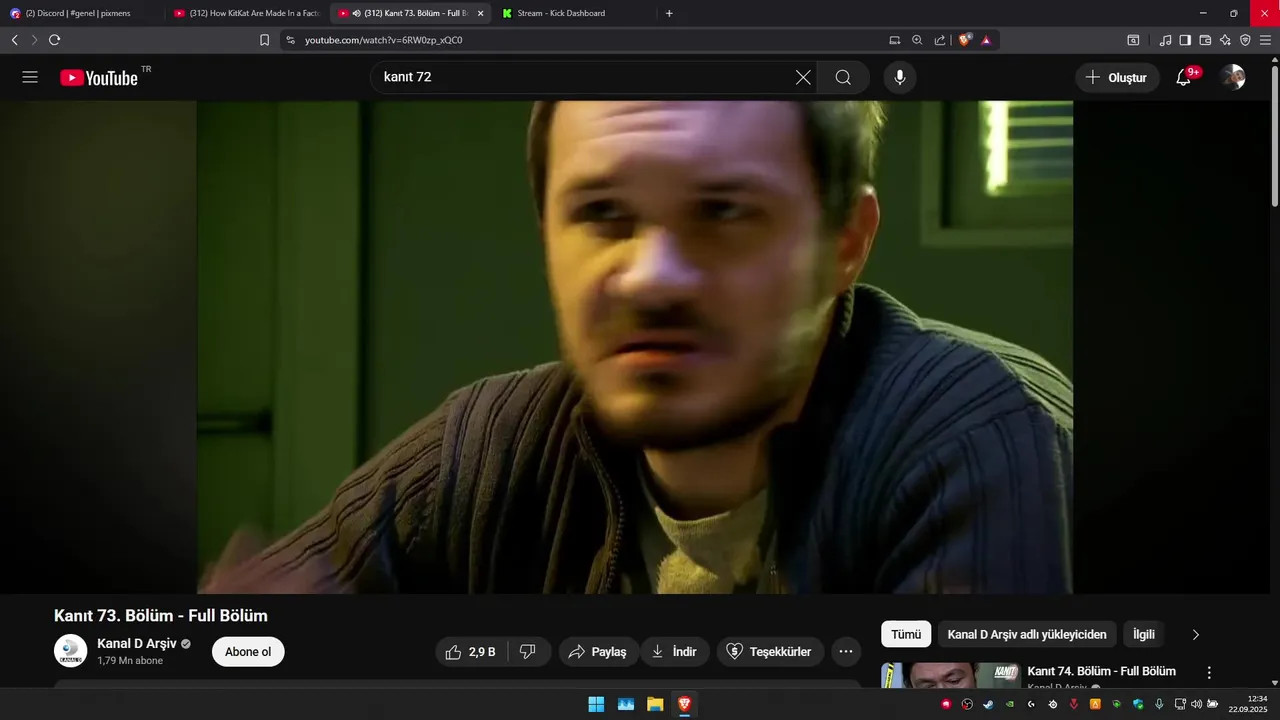Open the Brave VPN shield icon
This screenshot has height=720, width=1280.
(x=1245, y=40)
